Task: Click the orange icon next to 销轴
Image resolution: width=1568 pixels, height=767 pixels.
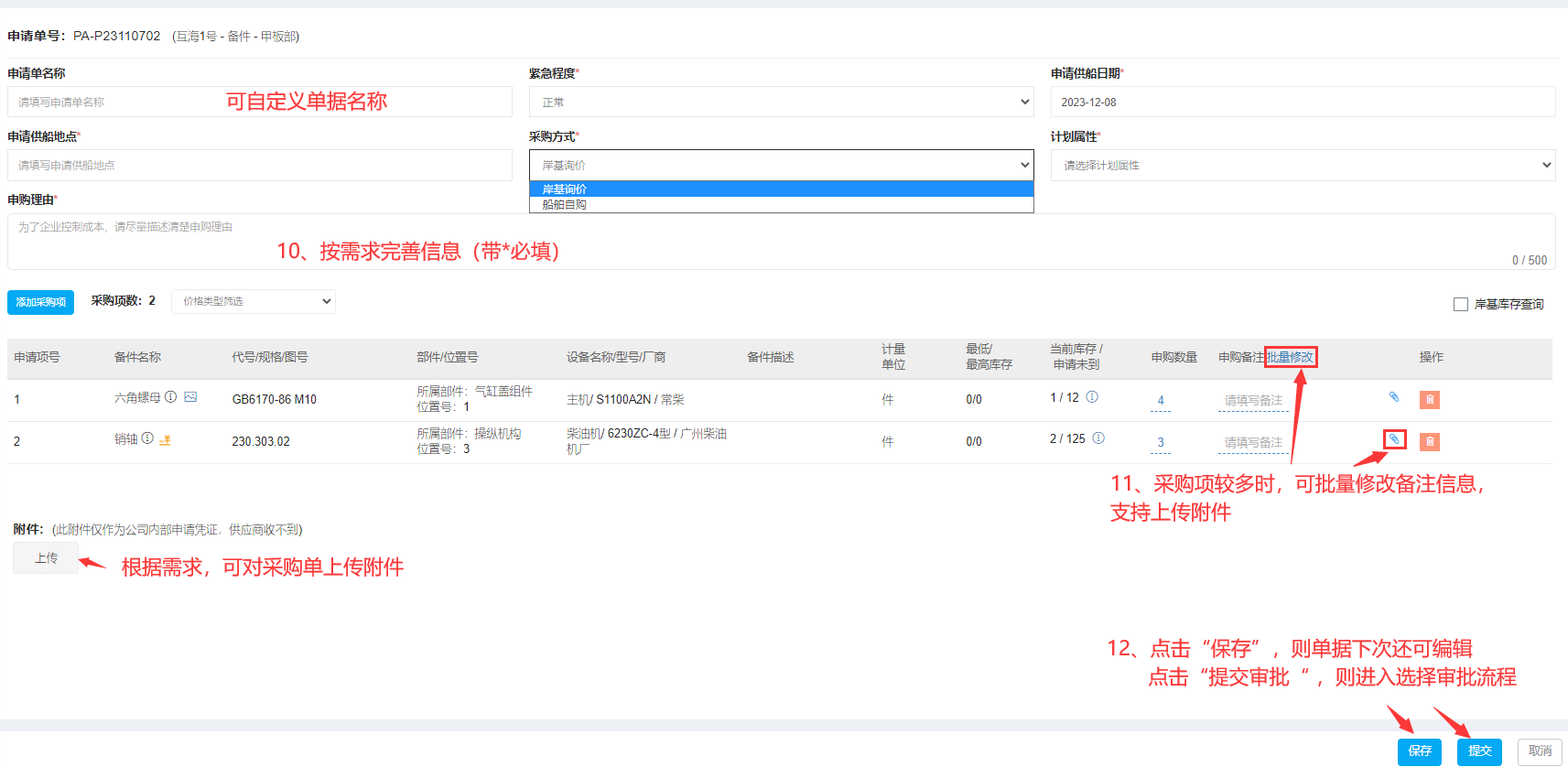Action: (x=166, y=440)
